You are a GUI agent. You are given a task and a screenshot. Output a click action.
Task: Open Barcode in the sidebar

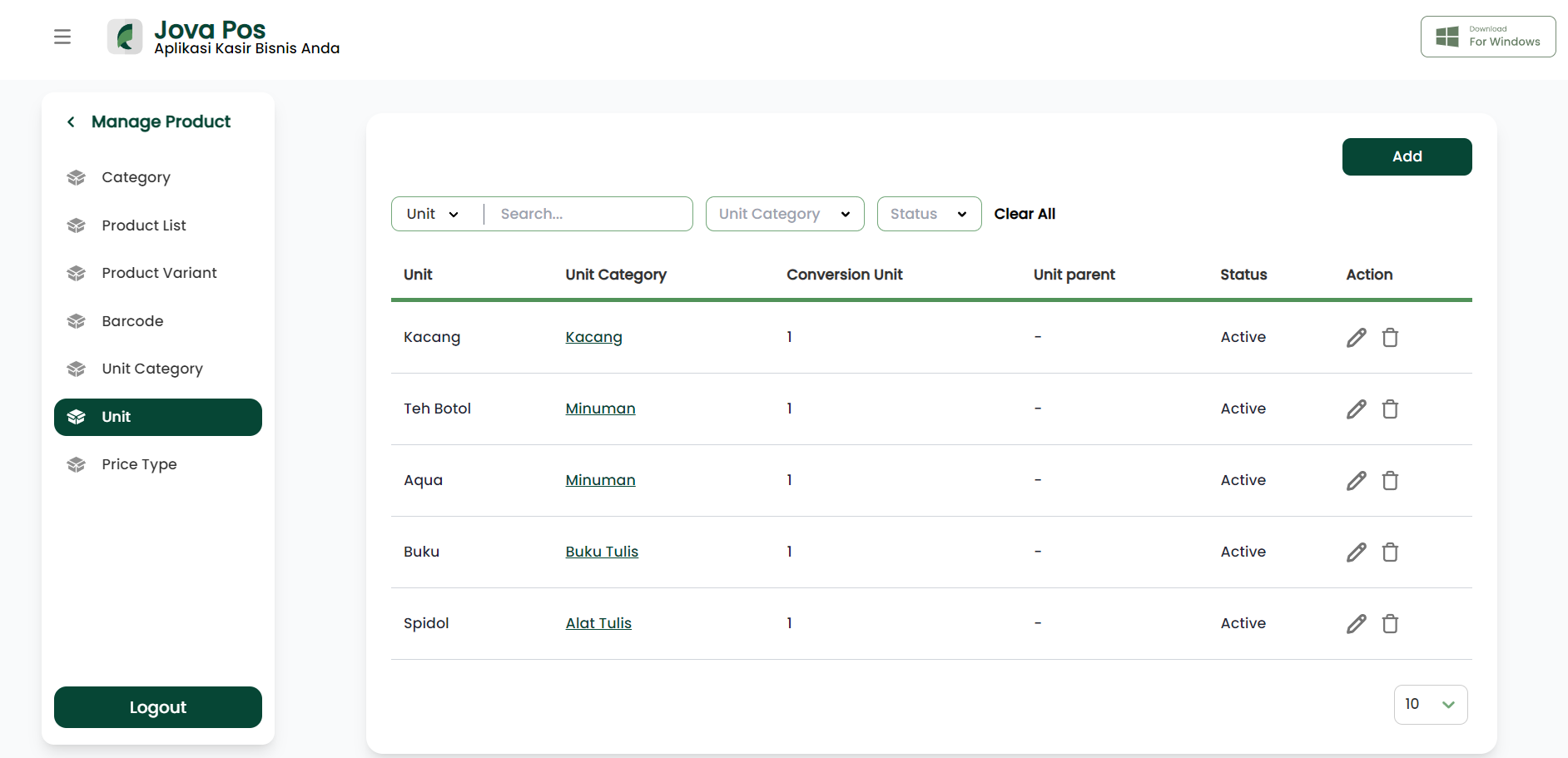tap(158, 321)
